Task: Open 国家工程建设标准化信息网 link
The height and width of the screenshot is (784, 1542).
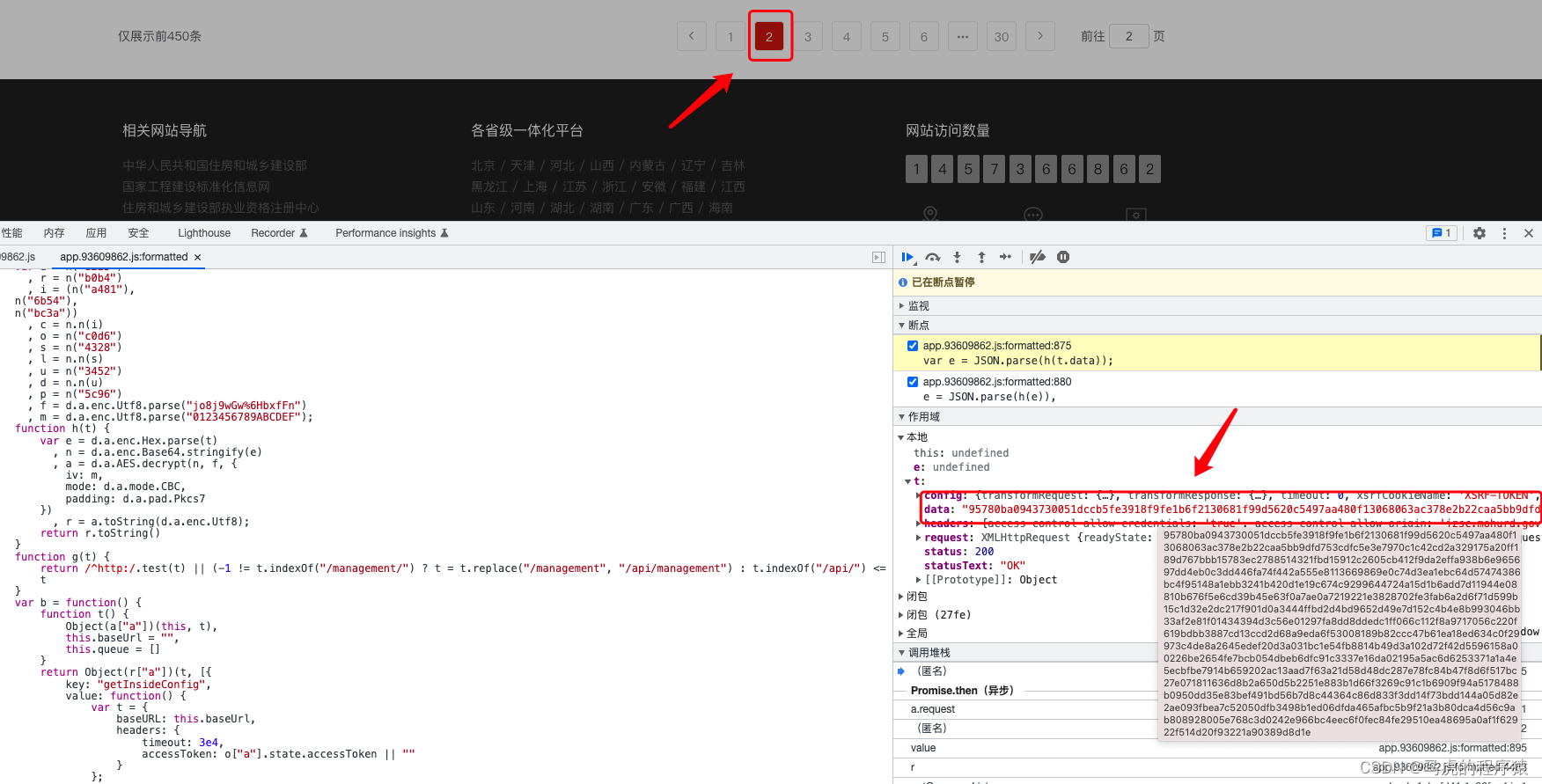Action: [x=196, y=187]
